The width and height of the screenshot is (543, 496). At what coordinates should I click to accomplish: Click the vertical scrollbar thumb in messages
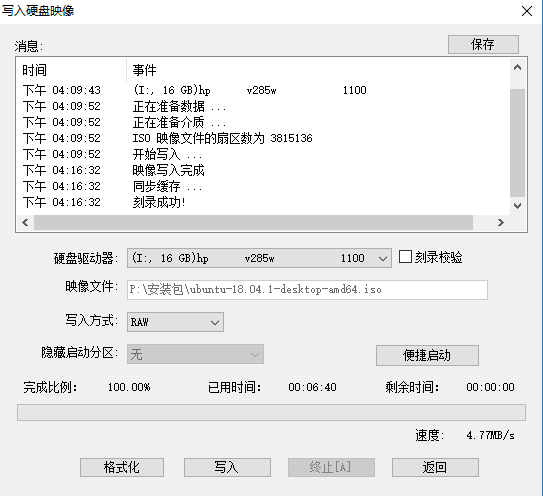pyautogui.click(x=517, y=143)
